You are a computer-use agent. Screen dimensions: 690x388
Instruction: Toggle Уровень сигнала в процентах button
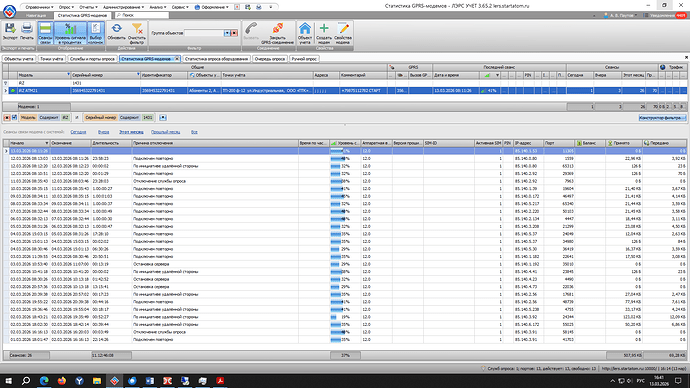(x=70, y=33)
